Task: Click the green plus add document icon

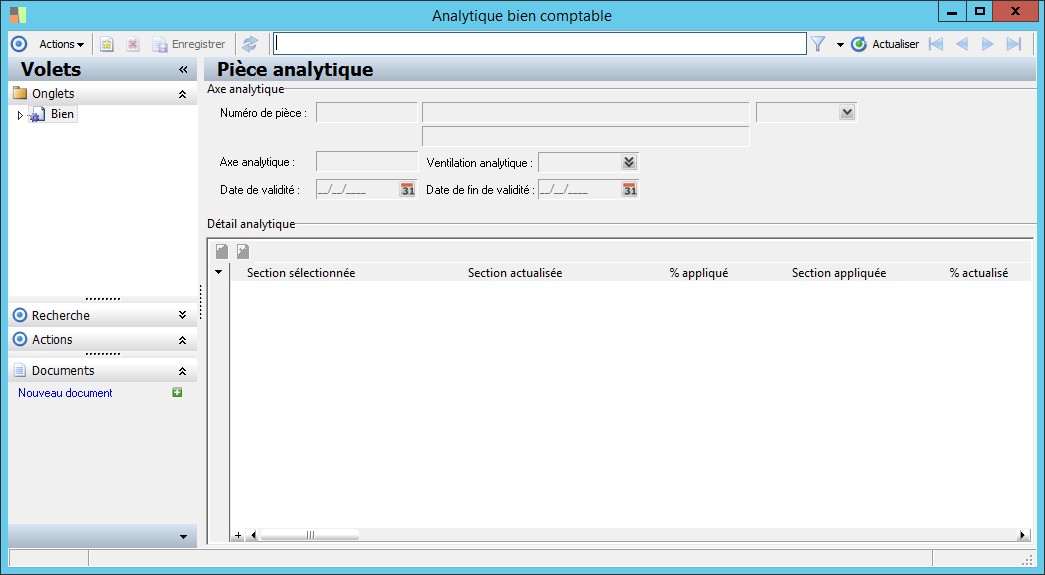Action: (x=177, y=392)
